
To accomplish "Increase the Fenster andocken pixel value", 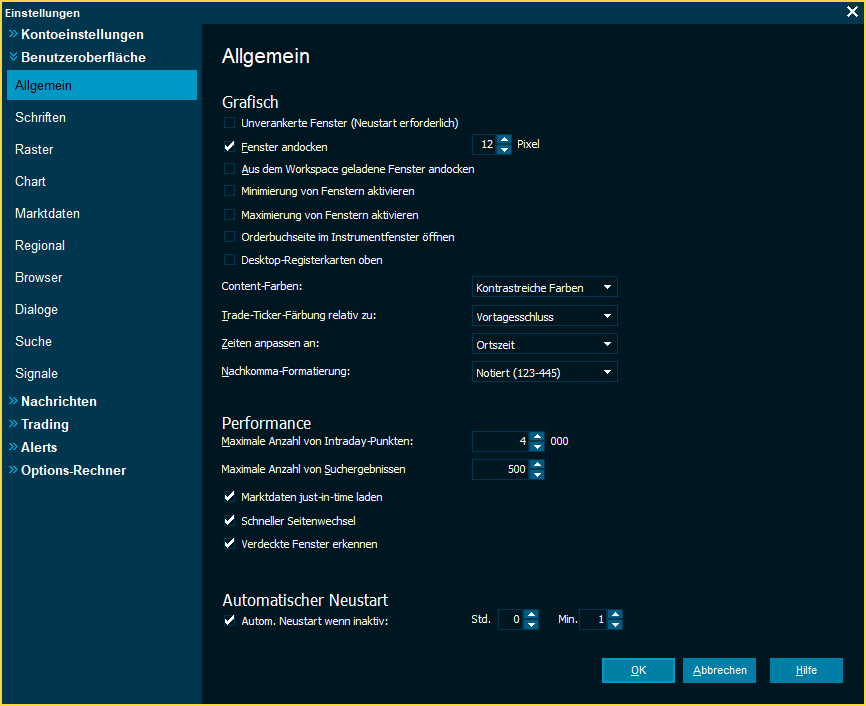I will 504,140.
